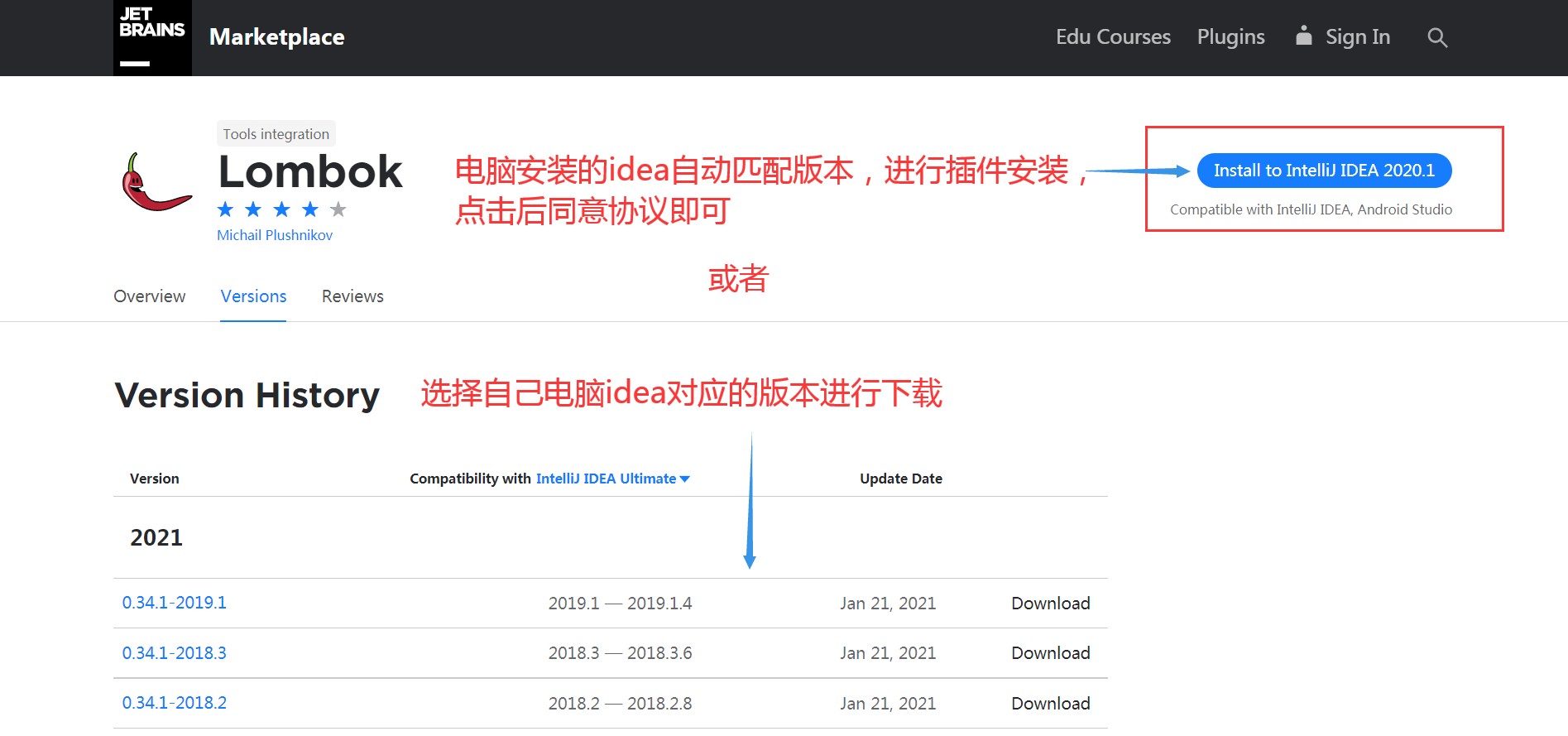Click the Update Date column header

[x=901, y=479]
